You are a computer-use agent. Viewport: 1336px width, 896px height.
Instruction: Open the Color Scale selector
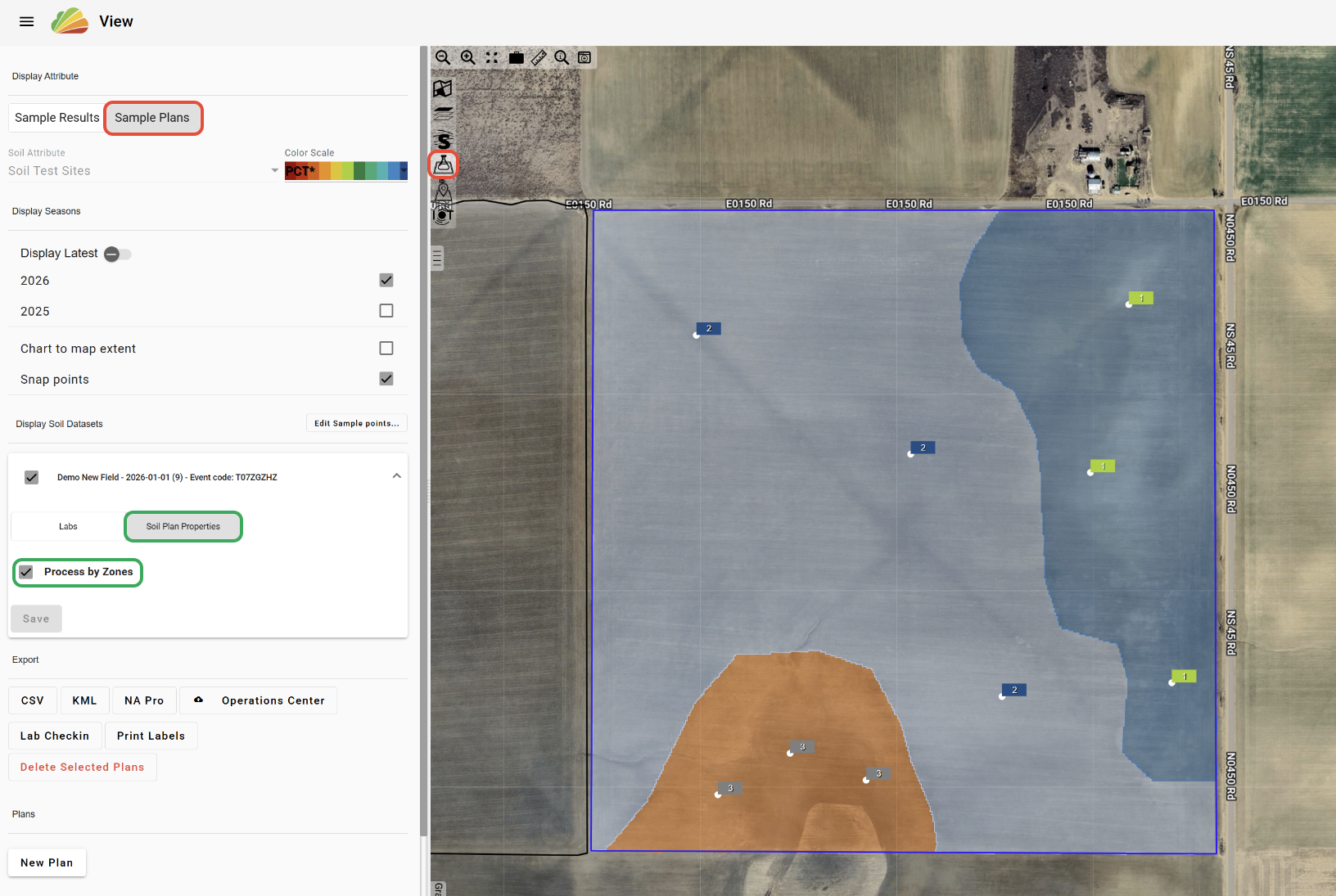point(346,171)
